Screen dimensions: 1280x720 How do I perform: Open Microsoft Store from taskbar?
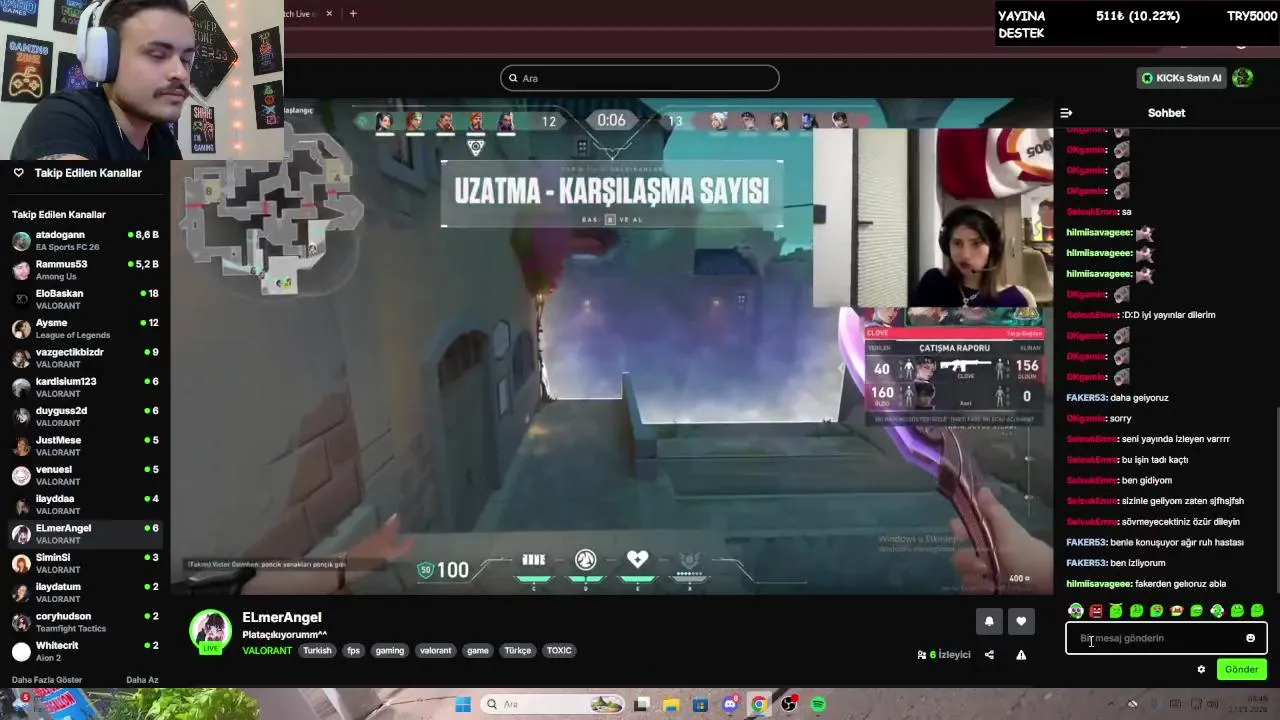pyautogui.click(x=700, y=704)
